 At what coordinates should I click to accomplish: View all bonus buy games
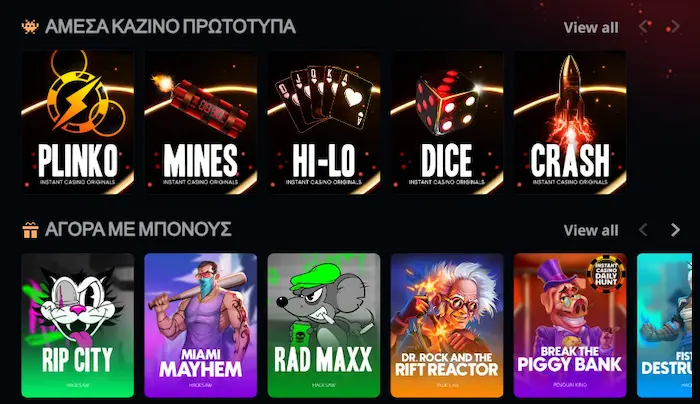coord(591,230)
